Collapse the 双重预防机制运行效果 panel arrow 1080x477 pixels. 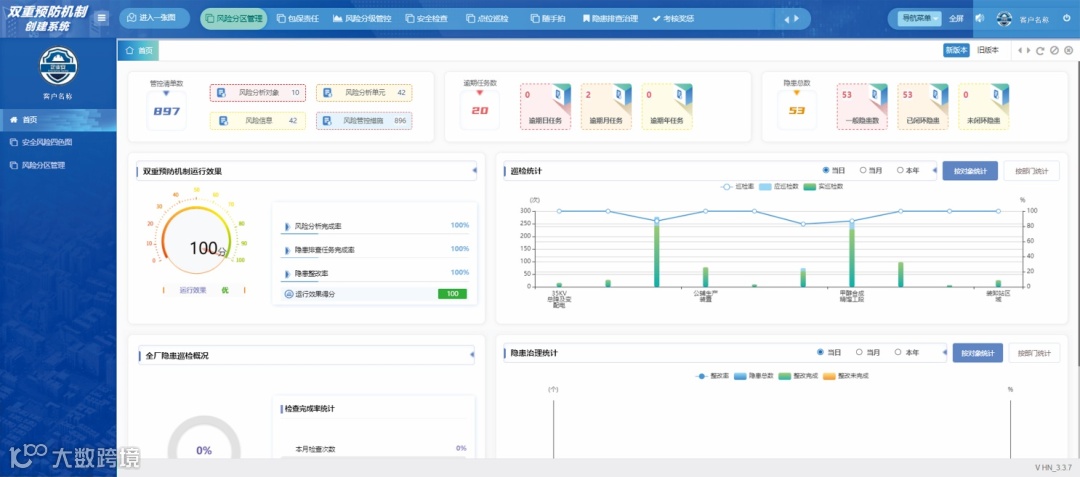click(473, 171)
